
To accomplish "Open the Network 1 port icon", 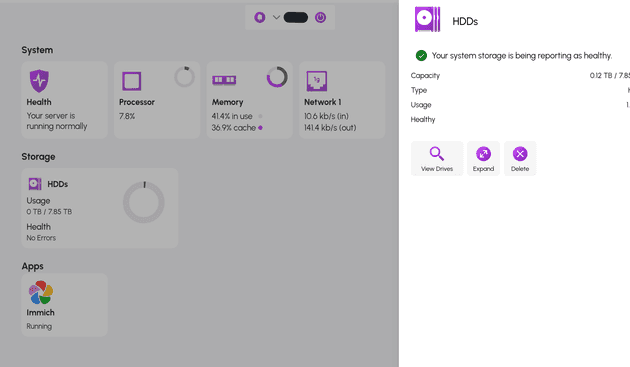I will pos(317,81).
